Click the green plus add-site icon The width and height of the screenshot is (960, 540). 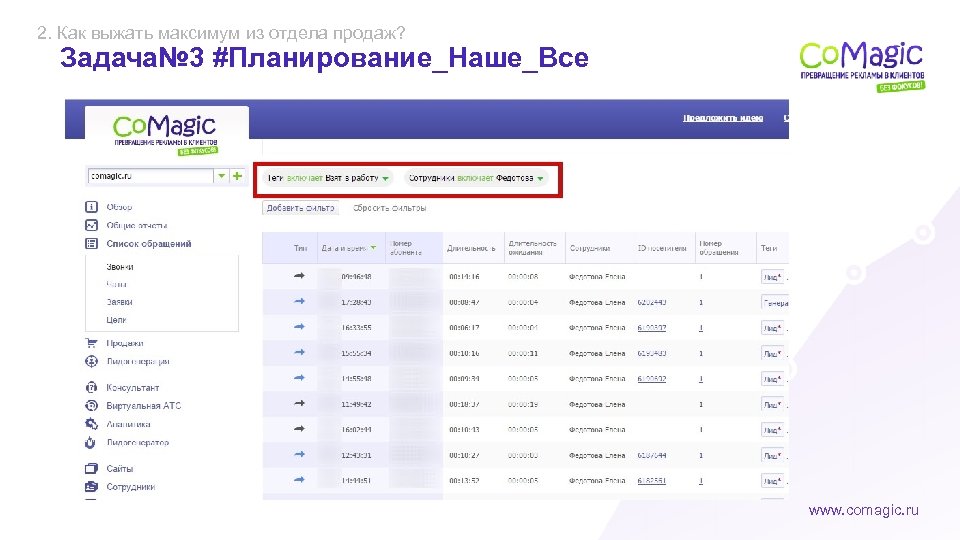point(238,176)
